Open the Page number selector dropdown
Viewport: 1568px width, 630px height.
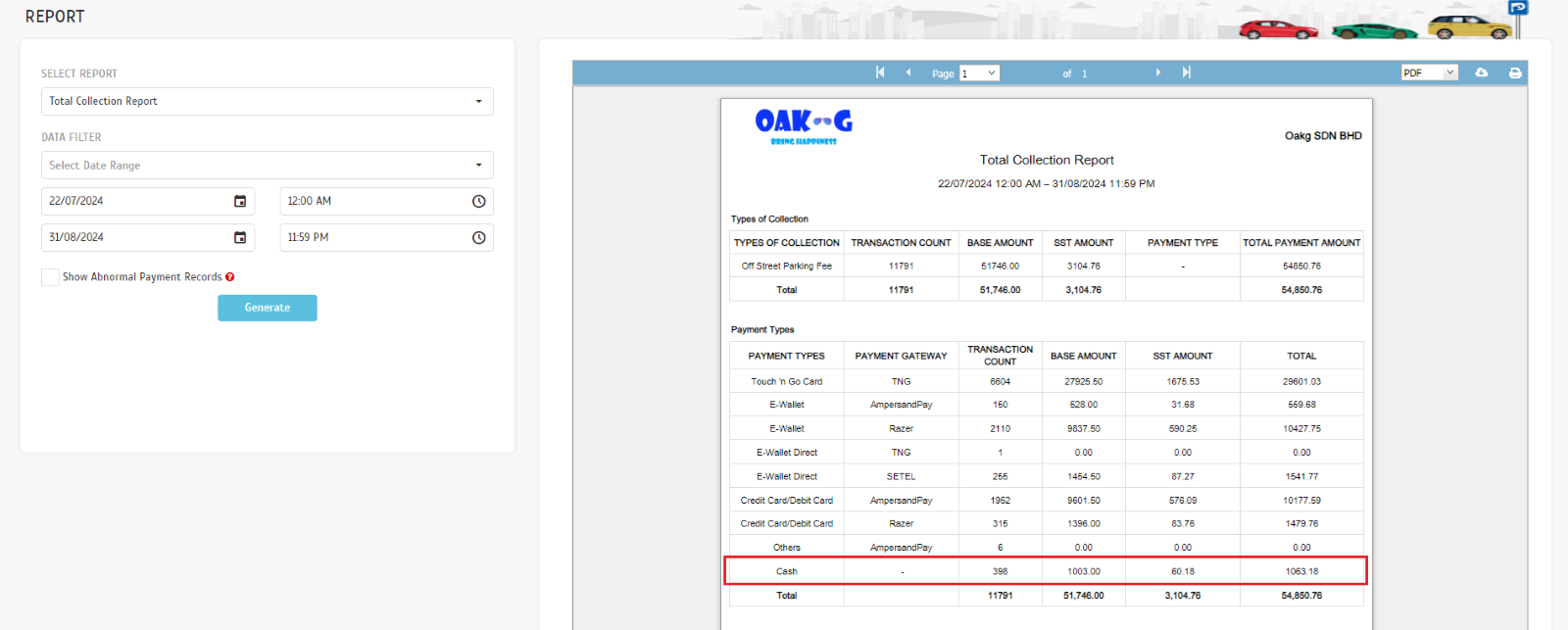979,73
